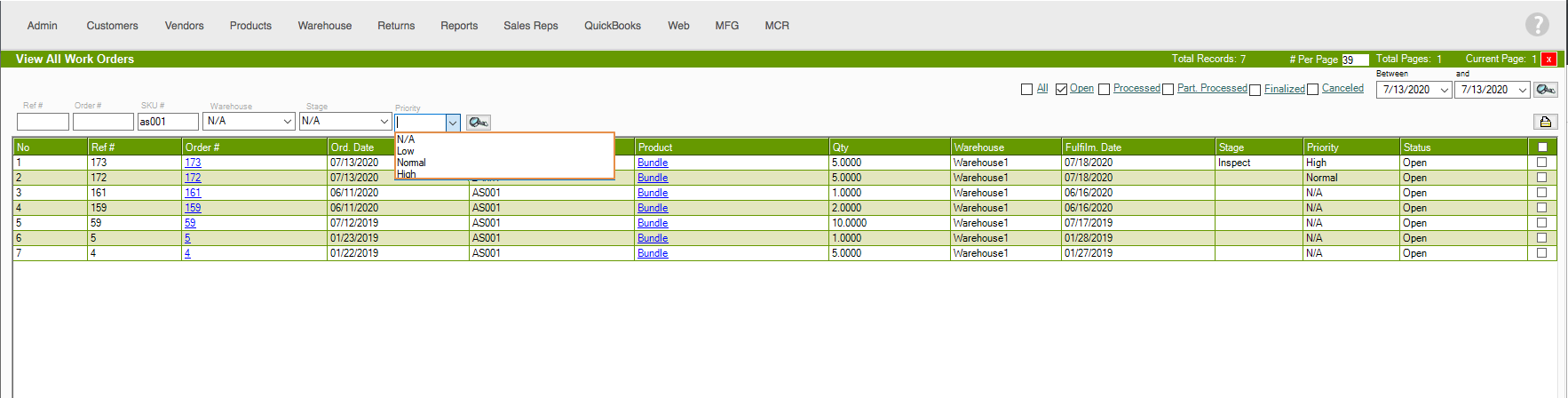The height and width of the screenshot is (398, 1568).
Task: Click the print icon above the table
Action: coord(1545,122)
